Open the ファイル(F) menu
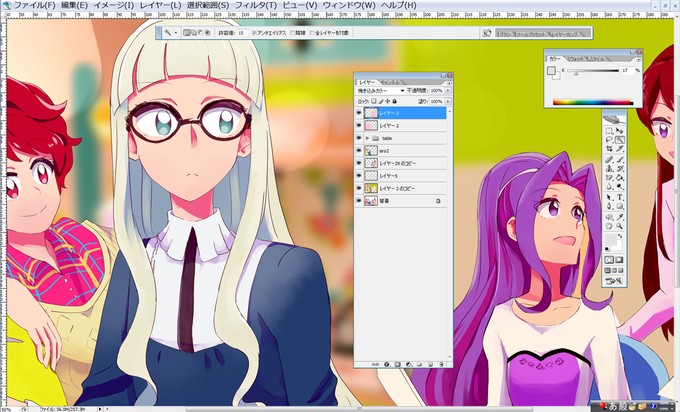 tap(34, 6)
